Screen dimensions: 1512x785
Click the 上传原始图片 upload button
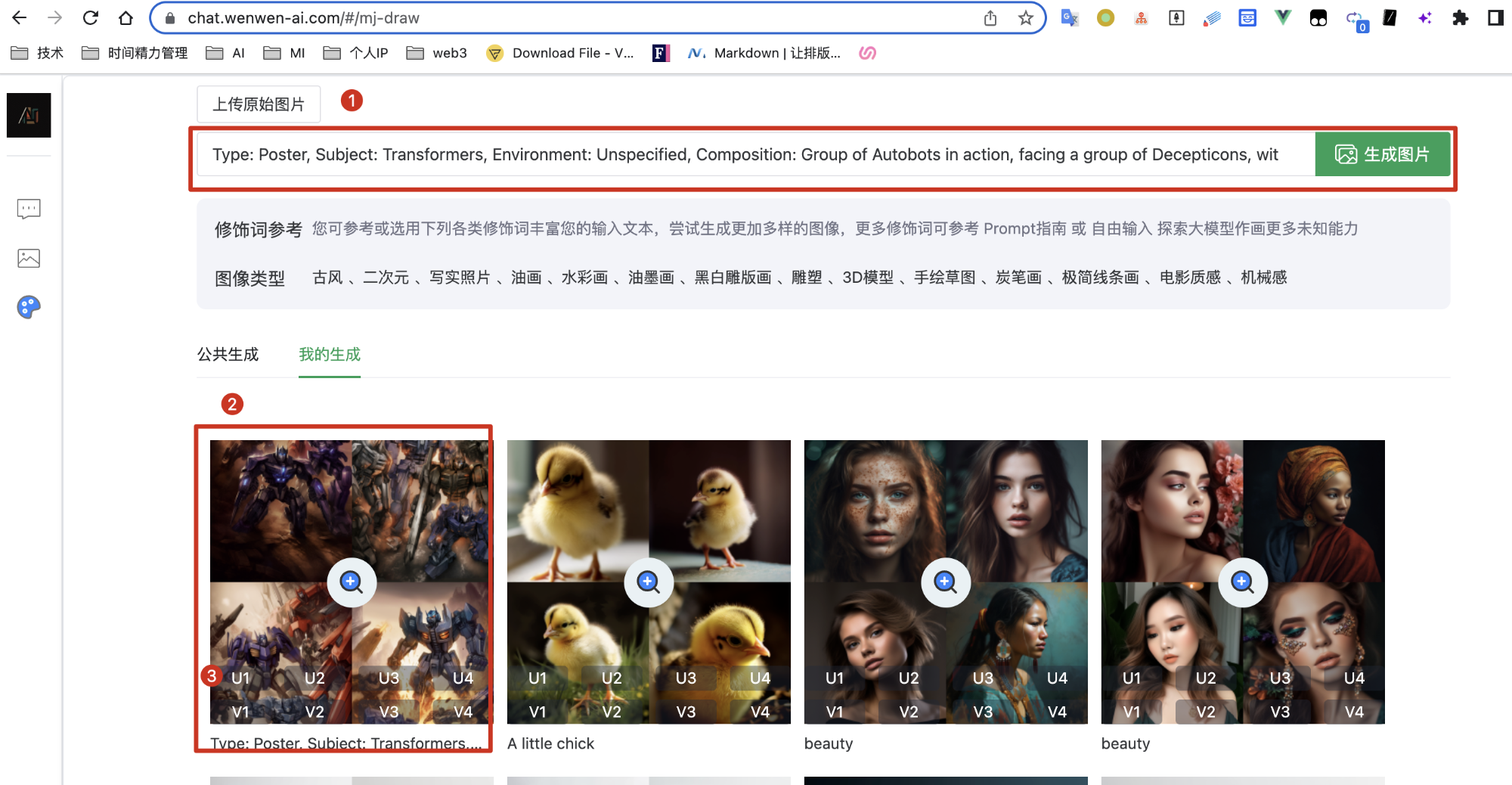click(259, 104)
